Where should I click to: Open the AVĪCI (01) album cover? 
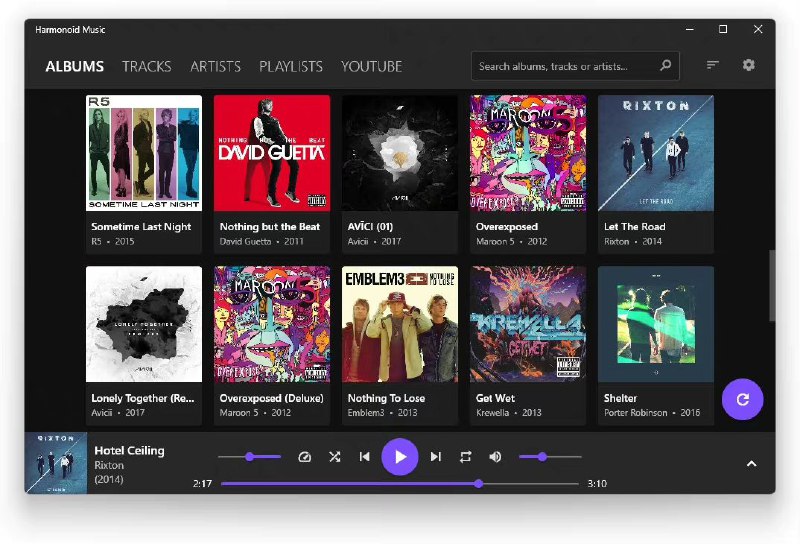[x=400, y=153]
